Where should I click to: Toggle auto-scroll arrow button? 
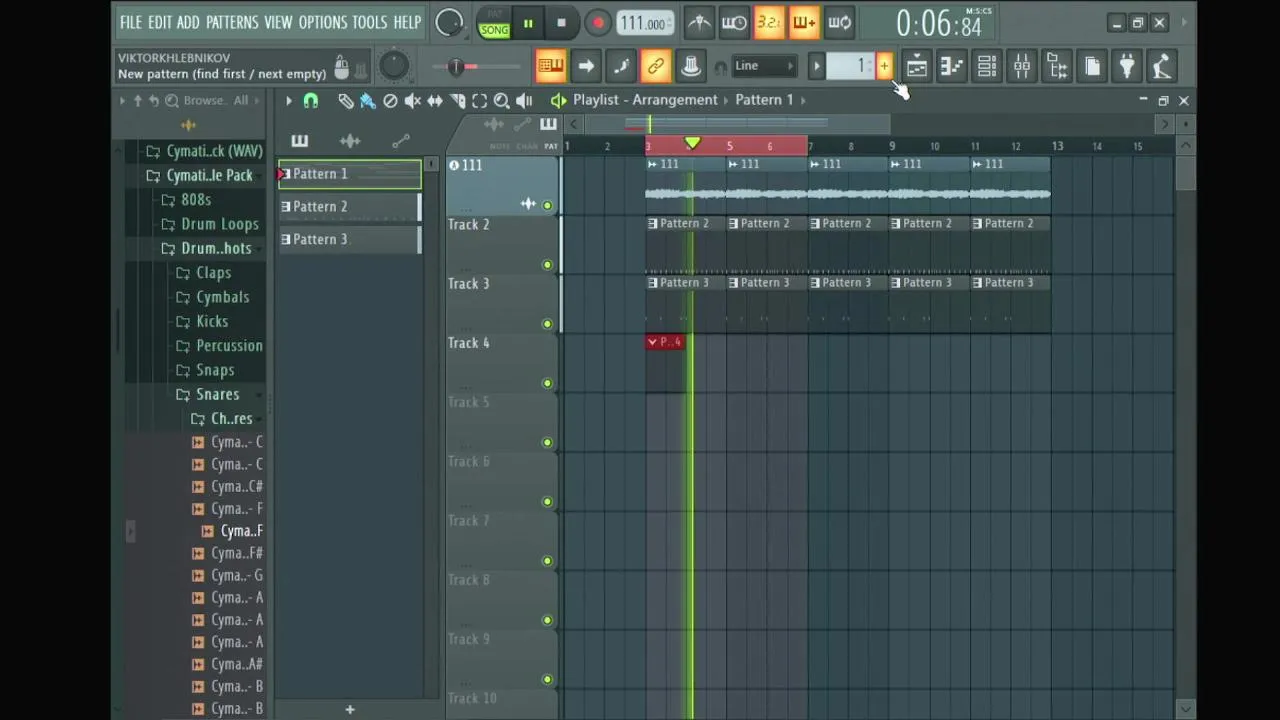[586, 66]
